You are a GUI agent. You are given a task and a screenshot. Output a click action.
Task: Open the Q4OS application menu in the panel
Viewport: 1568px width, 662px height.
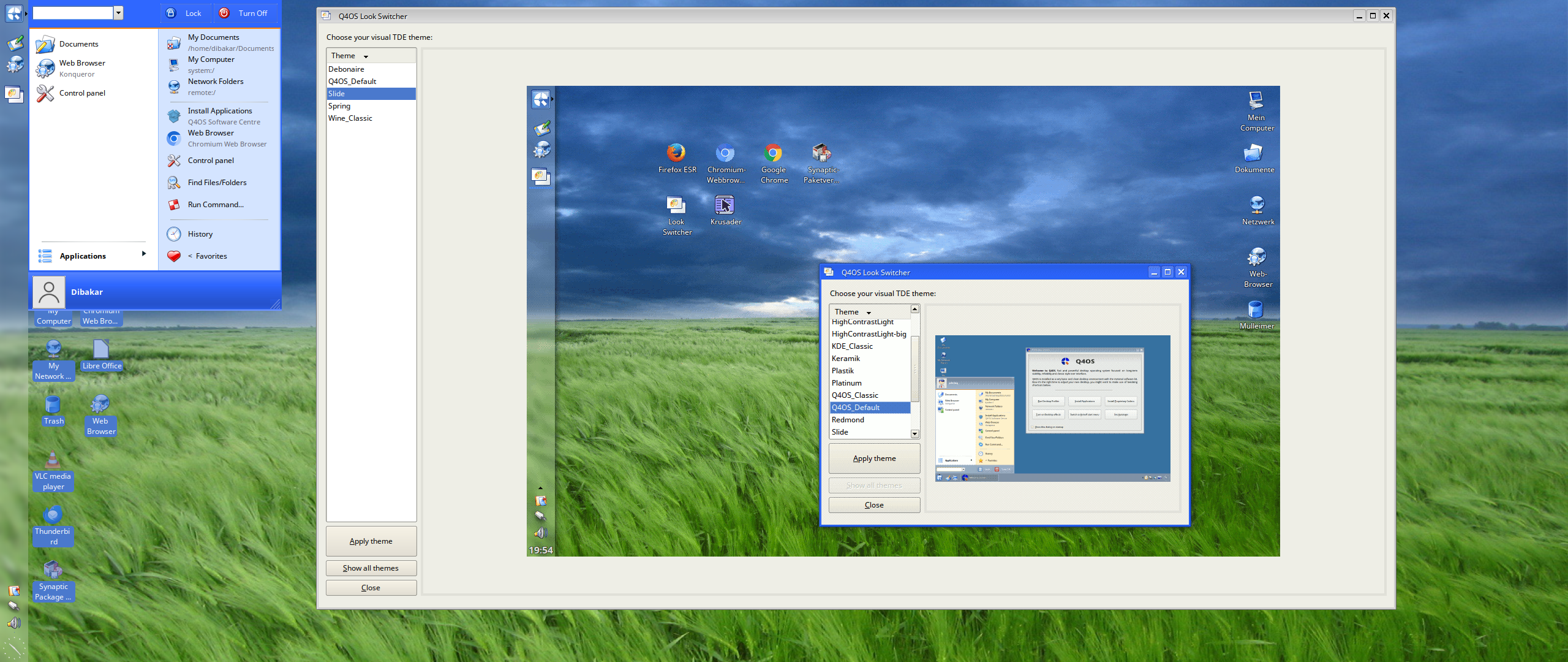point(13,13)
